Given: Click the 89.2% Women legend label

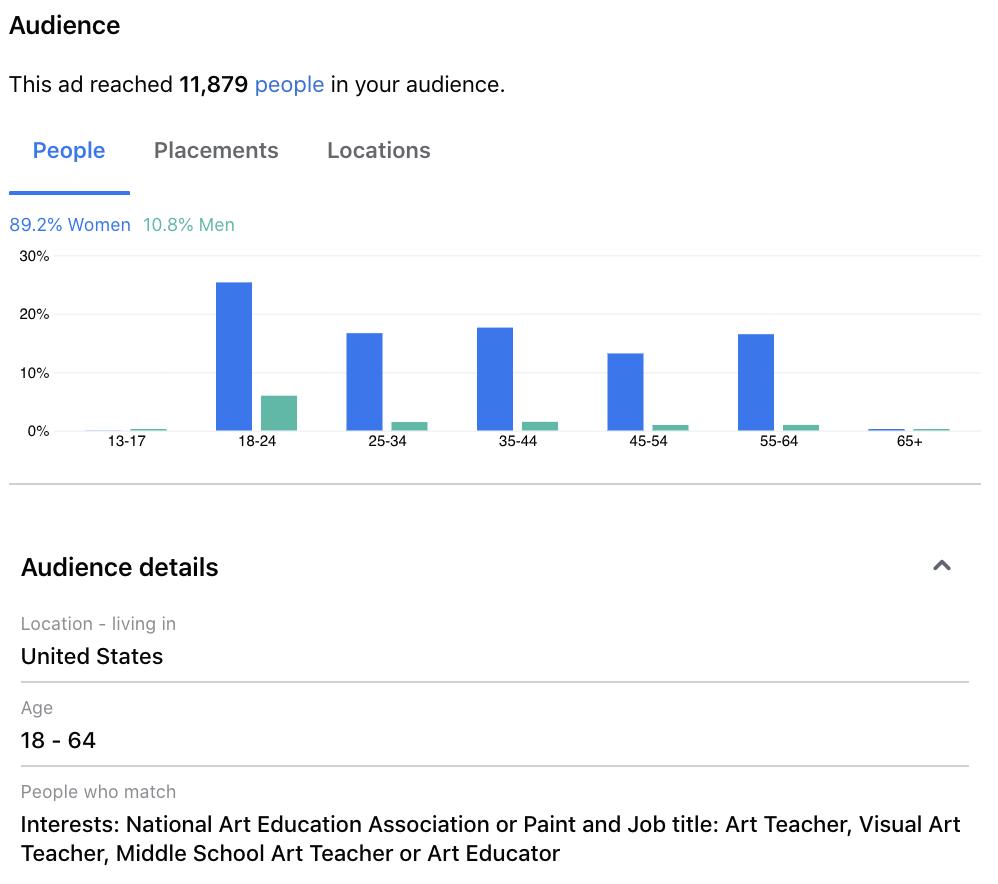Looking at the screenshot, I should point(69,225).
